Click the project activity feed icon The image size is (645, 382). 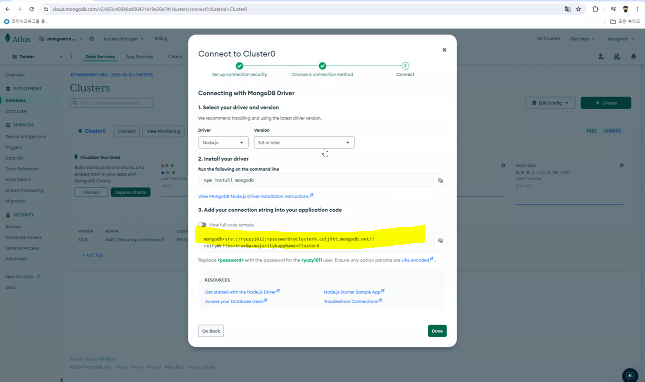(617, 57)
